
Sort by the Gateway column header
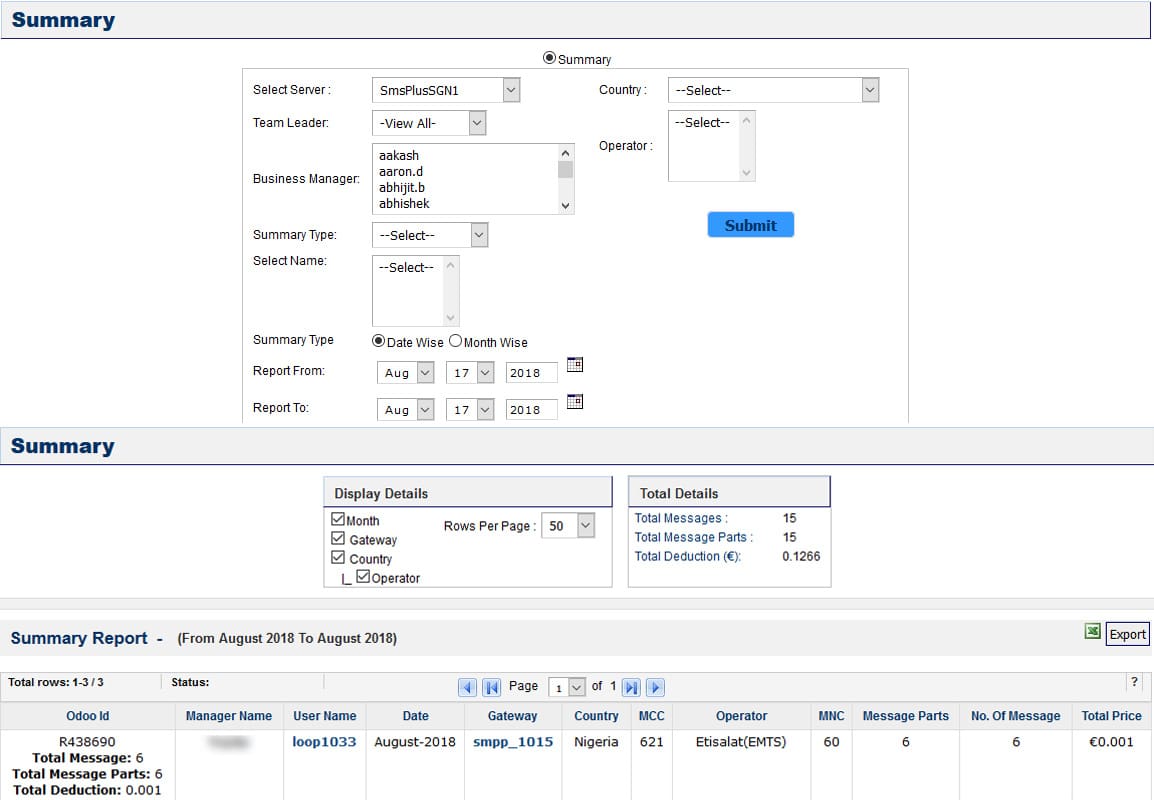(x=512, y=715)
